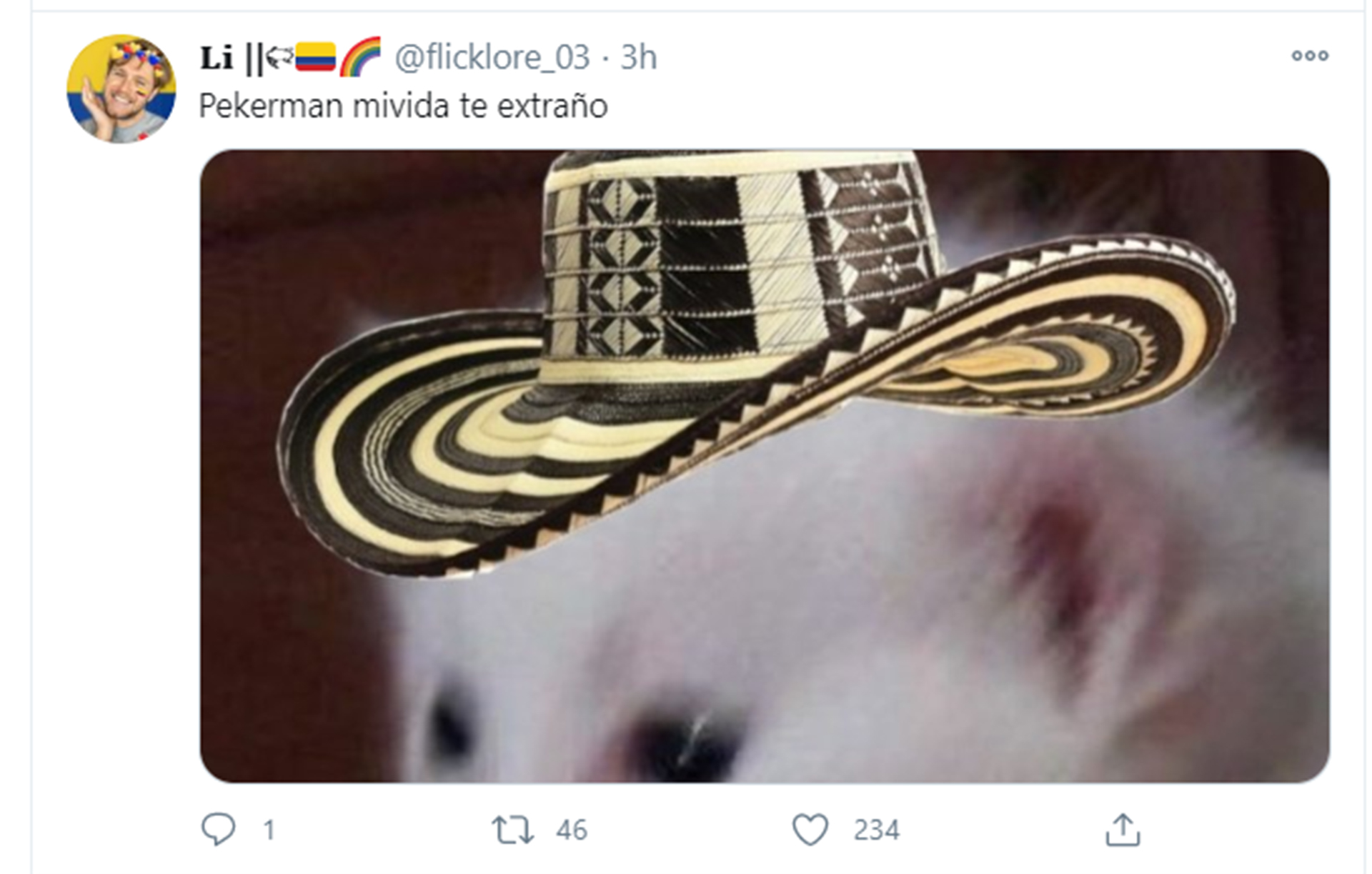Viewport: 1372px width, 874px height.
Task: Retweet the post using the arrows icon
Action: (512, 830)
